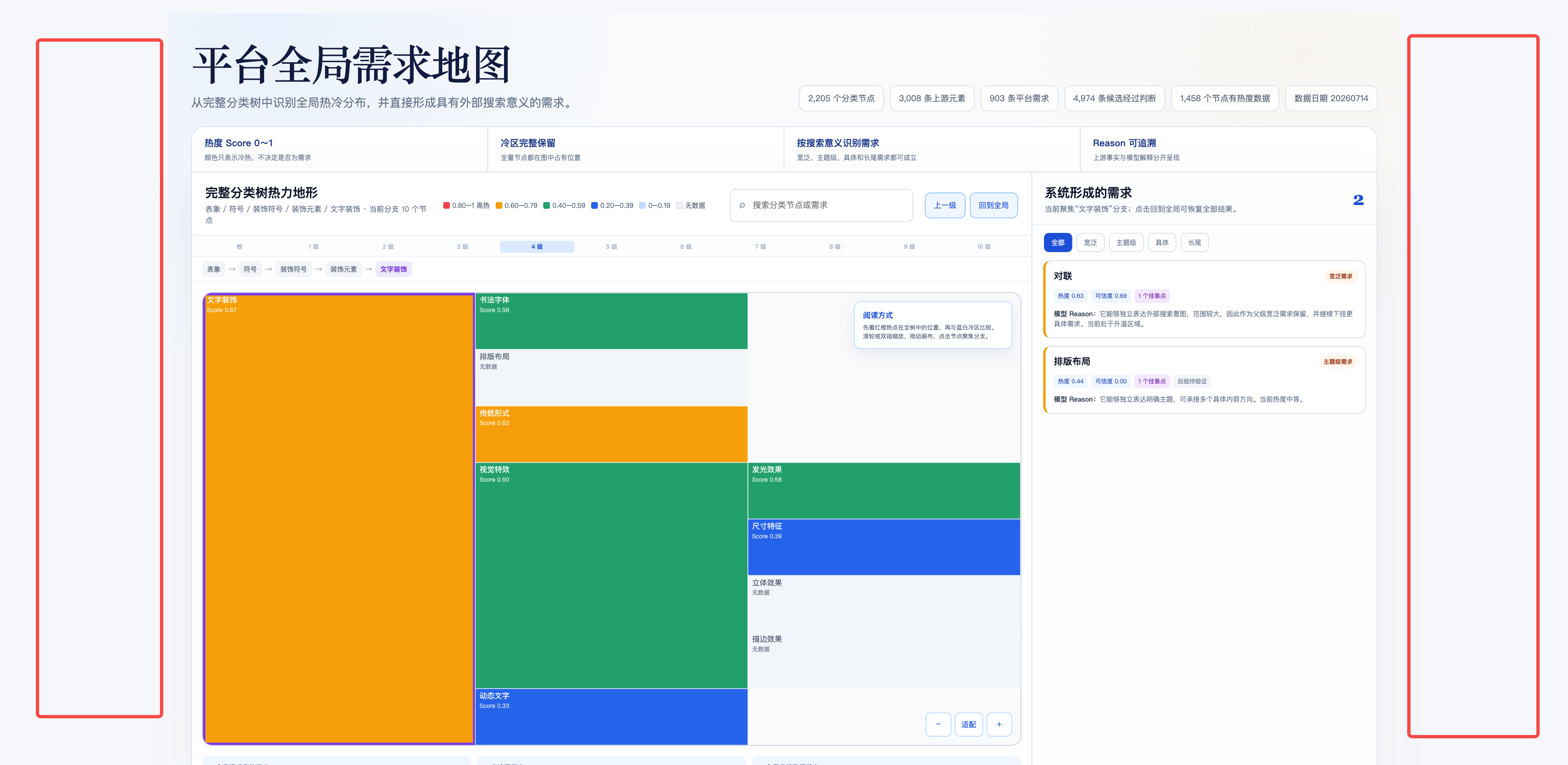Return to global view with 回到全局
The height and width of the screenshot is (765, 1568).
[994, 205]
